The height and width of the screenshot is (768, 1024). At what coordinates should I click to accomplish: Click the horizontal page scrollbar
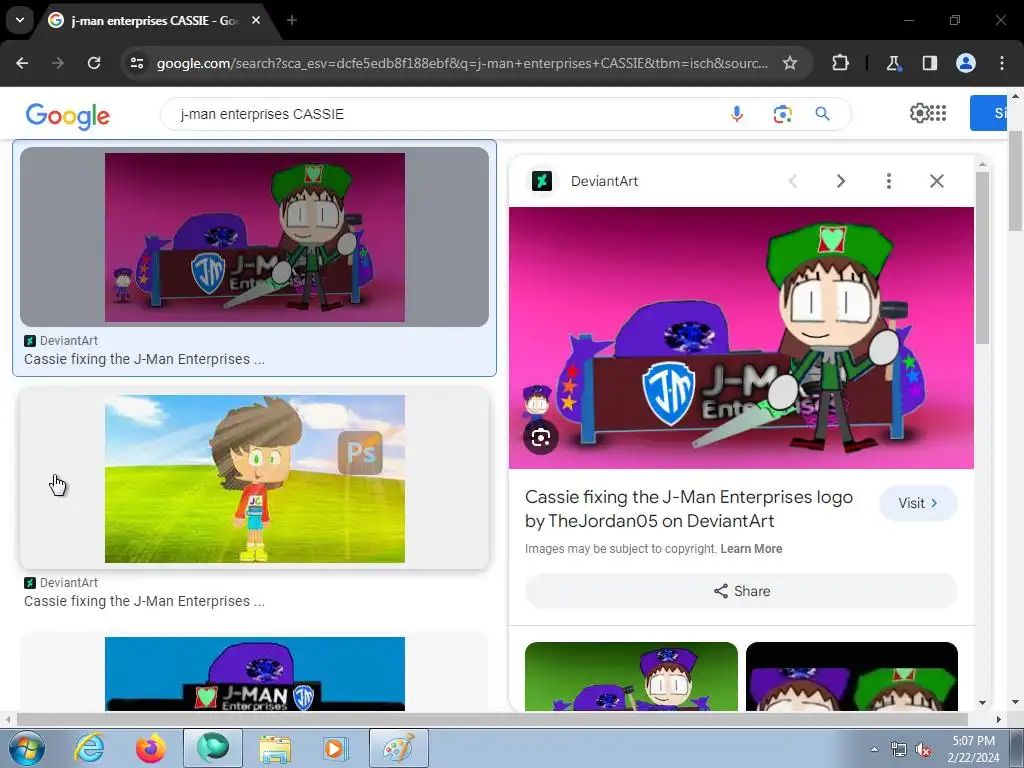pos(492,719)
